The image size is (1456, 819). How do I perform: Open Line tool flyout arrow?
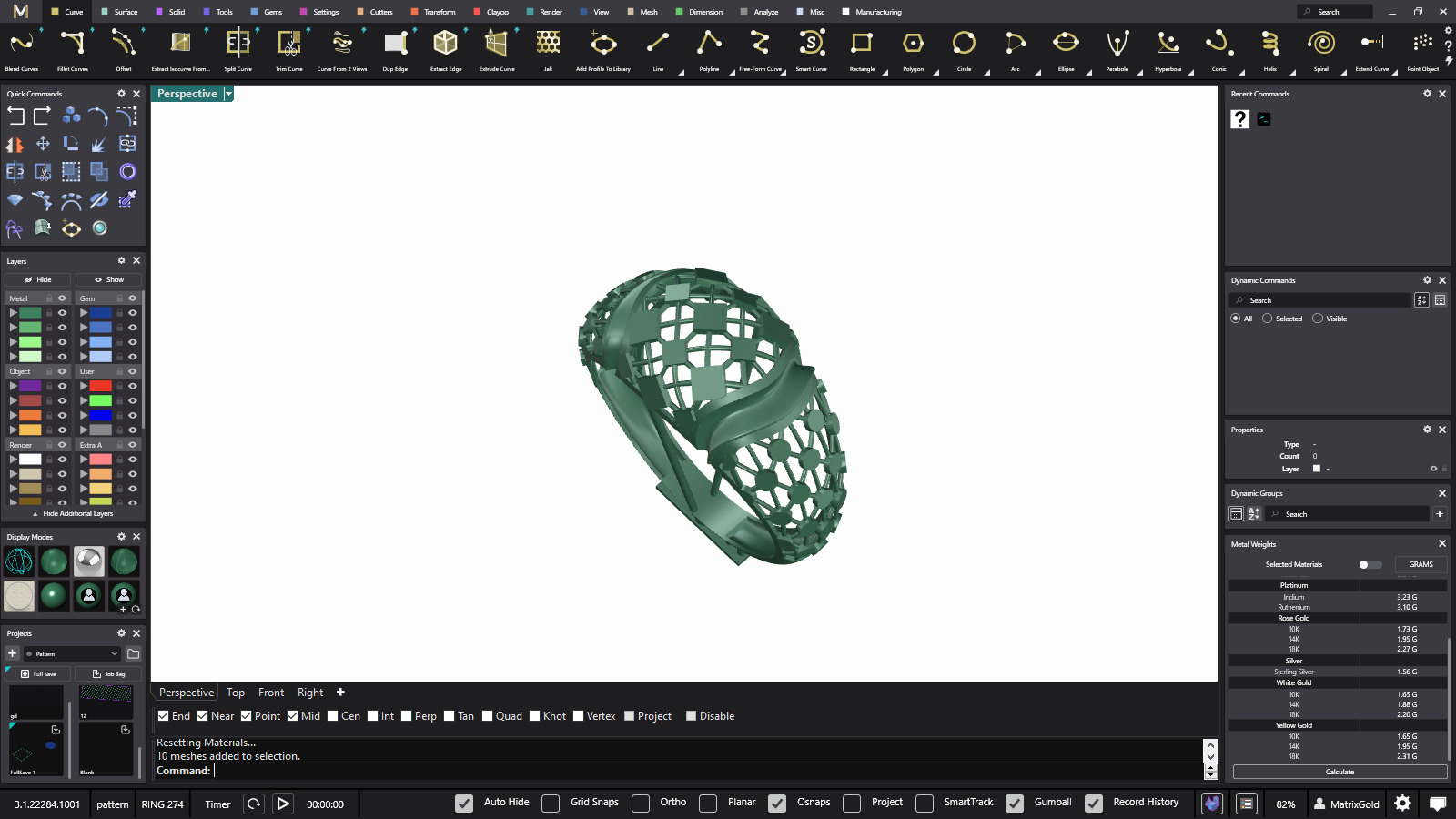pos(681,73)
